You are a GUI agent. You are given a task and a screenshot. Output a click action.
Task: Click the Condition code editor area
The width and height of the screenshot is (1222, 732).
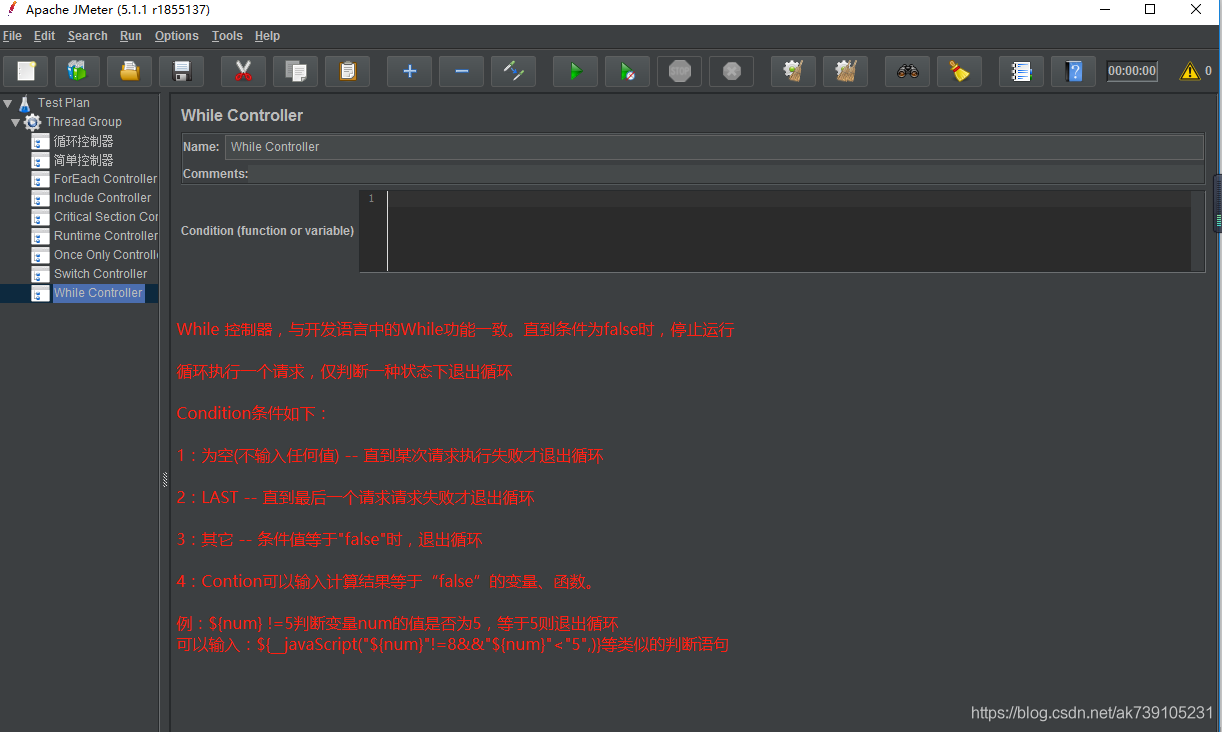789,230
